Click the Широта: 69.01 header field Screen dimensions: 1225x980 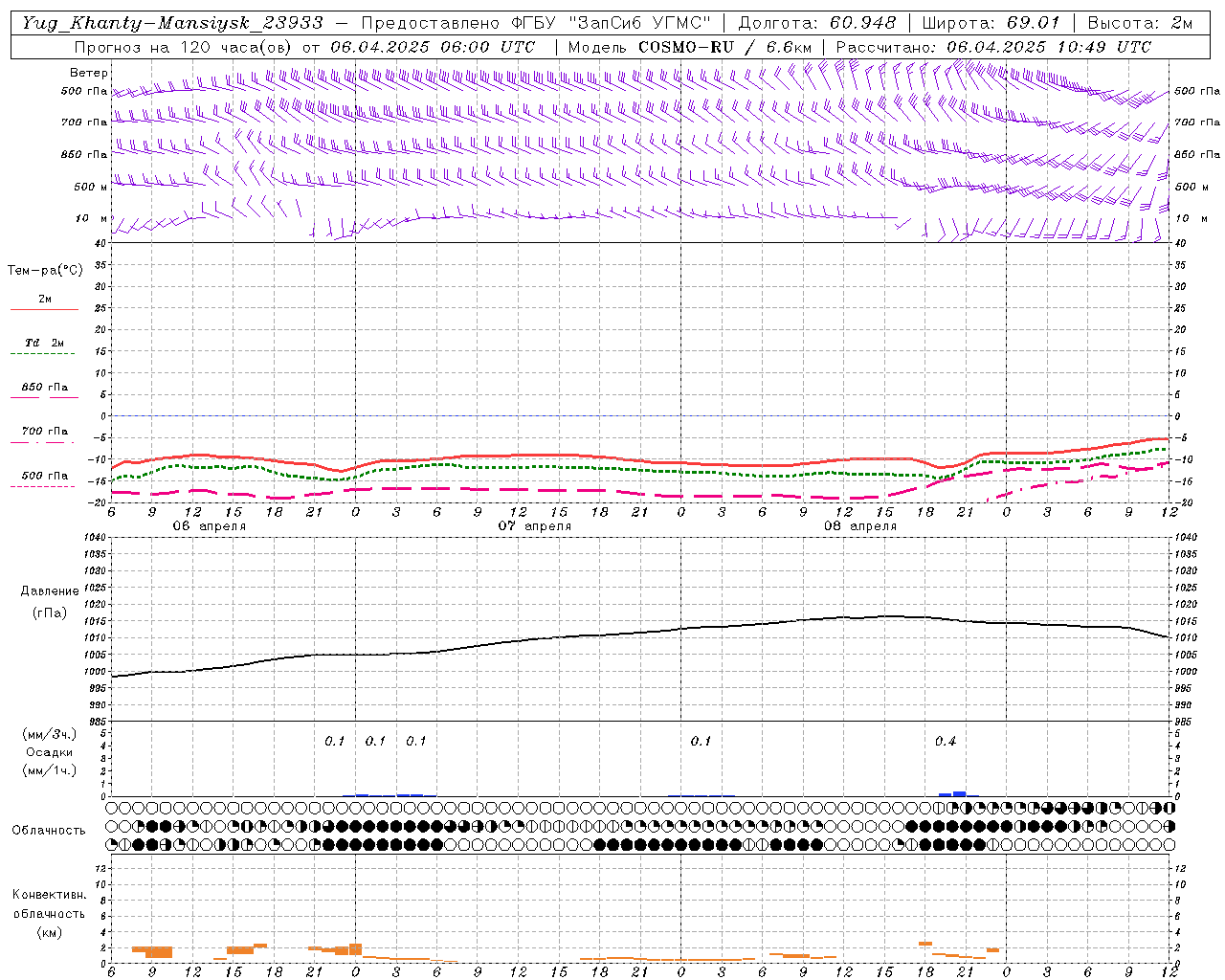click(991, 23)
